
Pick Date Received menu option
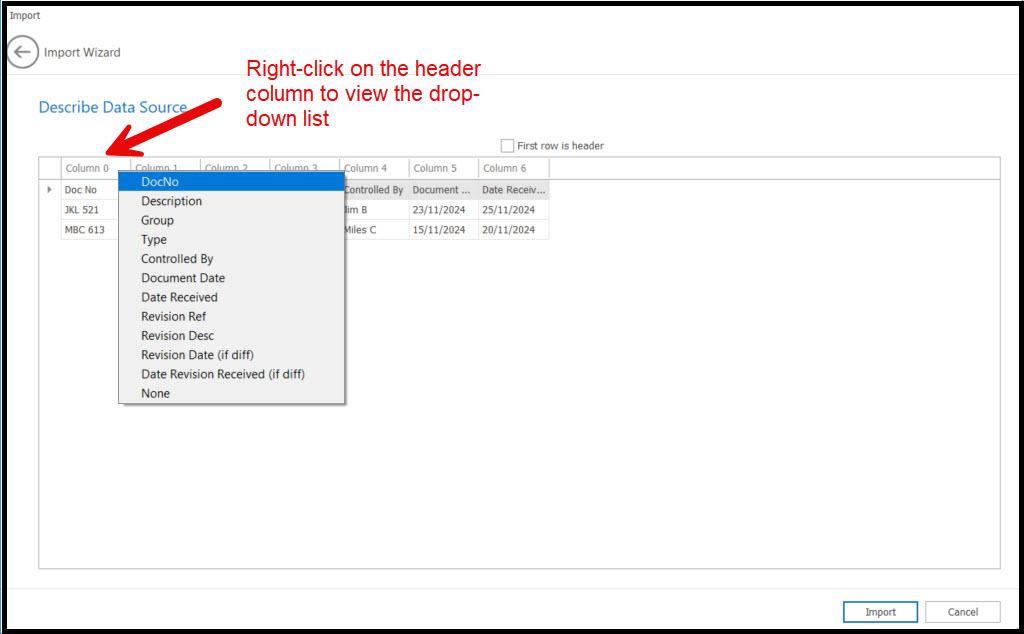pos(179,297)
